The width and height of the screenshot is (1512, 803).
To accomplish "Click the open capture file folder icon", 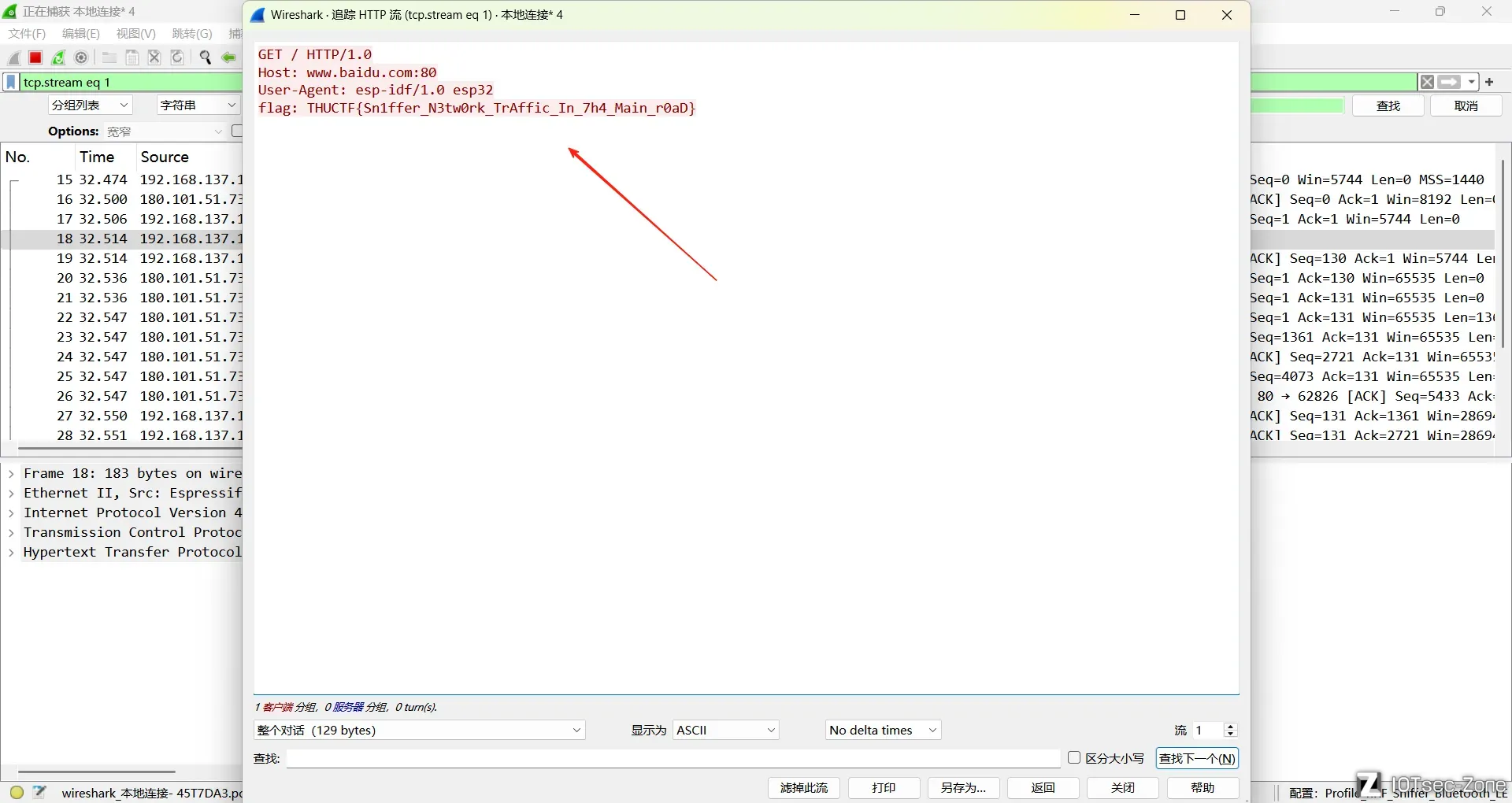I will (x=109, y=57).
